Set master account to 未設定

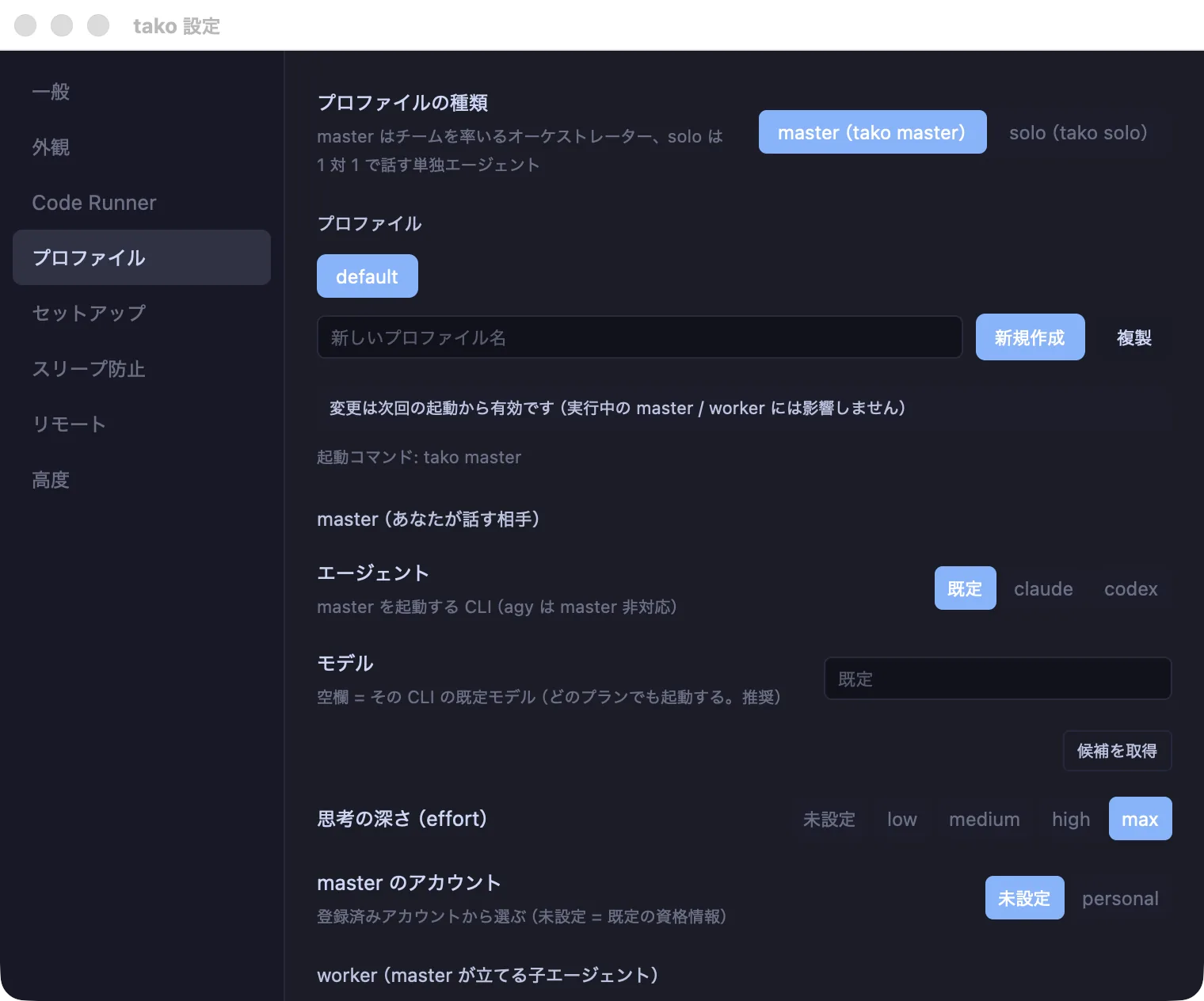pyautogui.click(x=1024, y=898)
